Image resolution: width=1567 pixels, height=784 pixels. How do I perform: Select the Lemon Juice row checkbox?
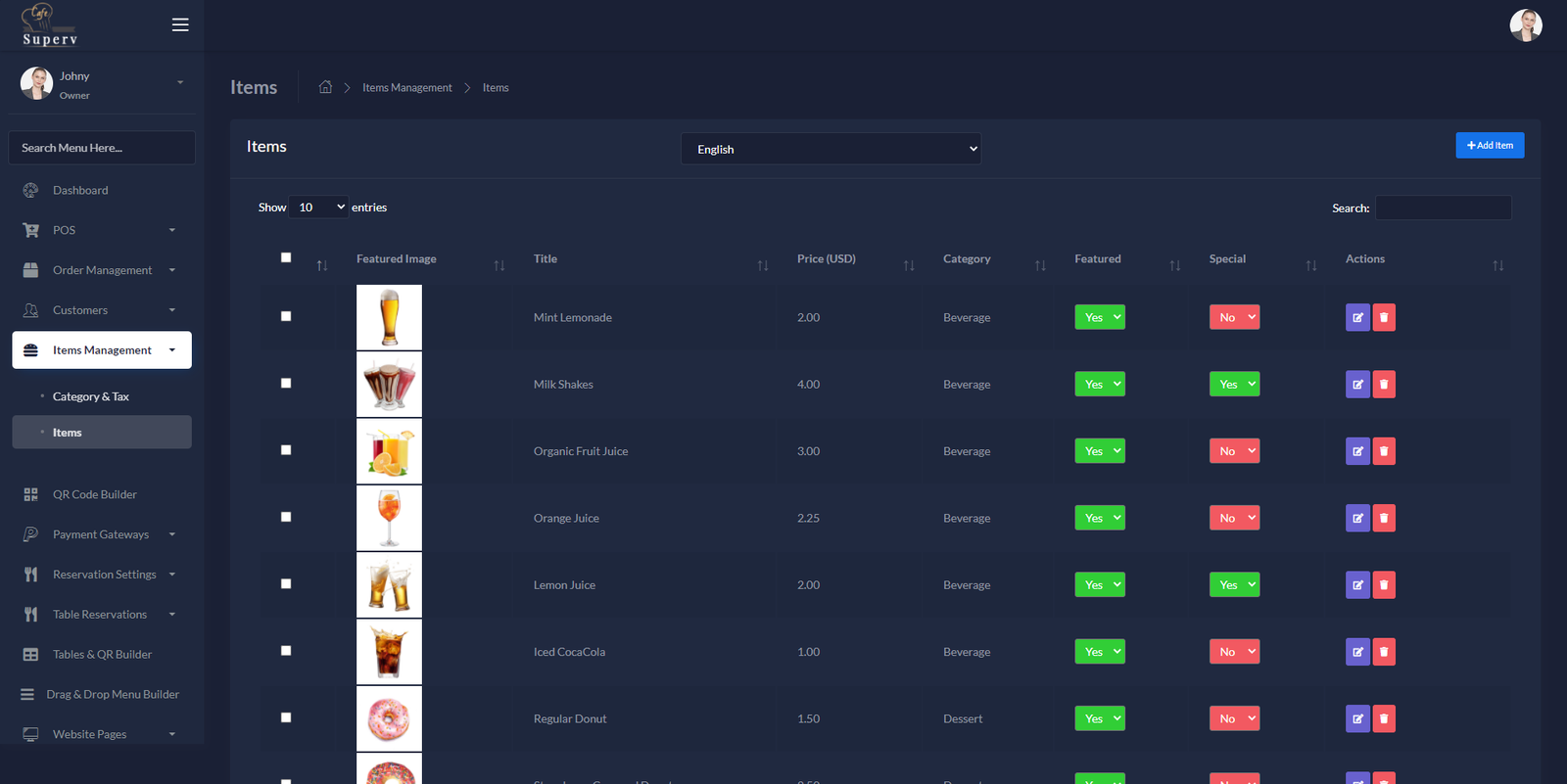286,583
